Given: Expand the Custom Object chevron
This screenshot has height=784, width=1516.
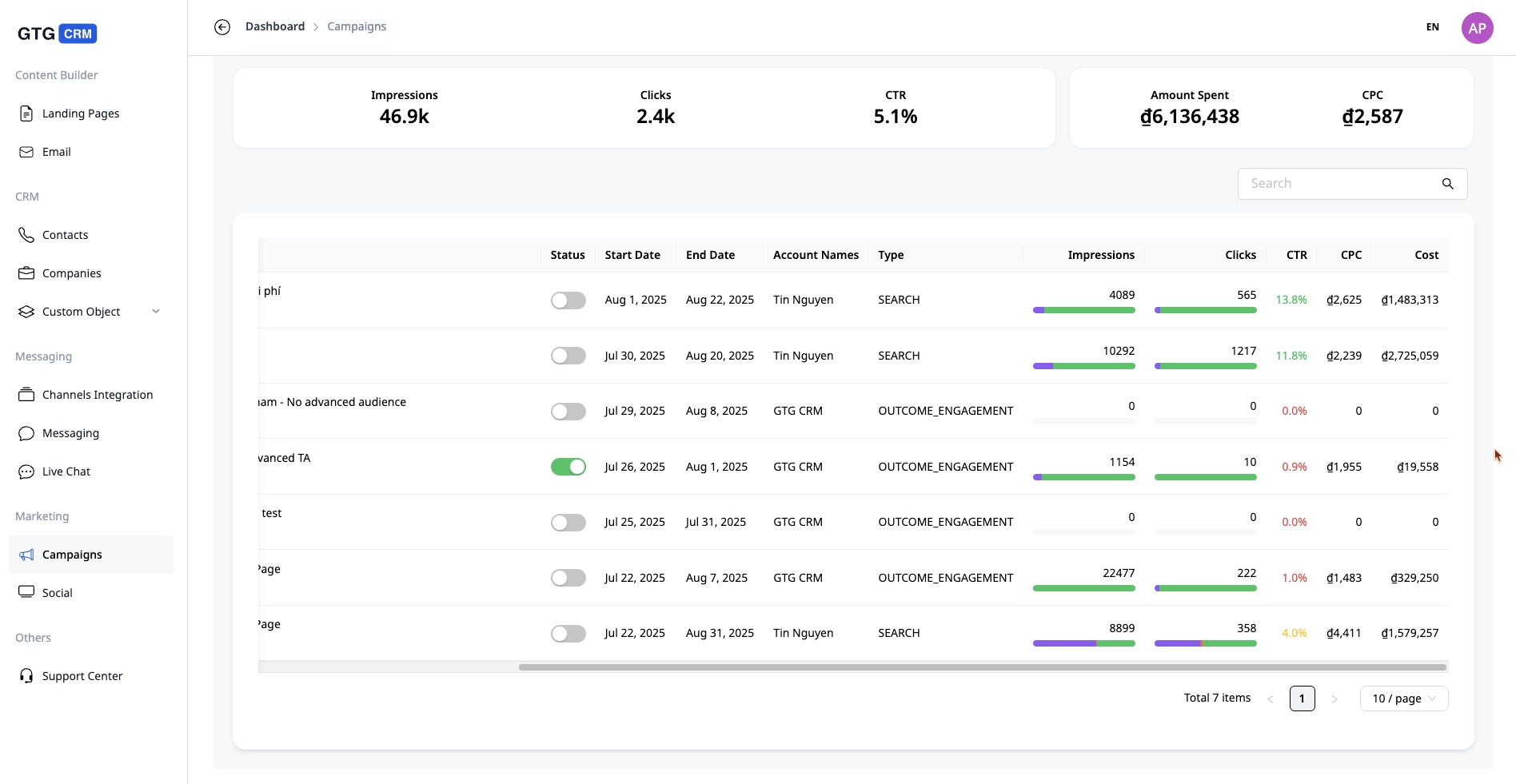Looking at the screenshot, I should [156, 312].
